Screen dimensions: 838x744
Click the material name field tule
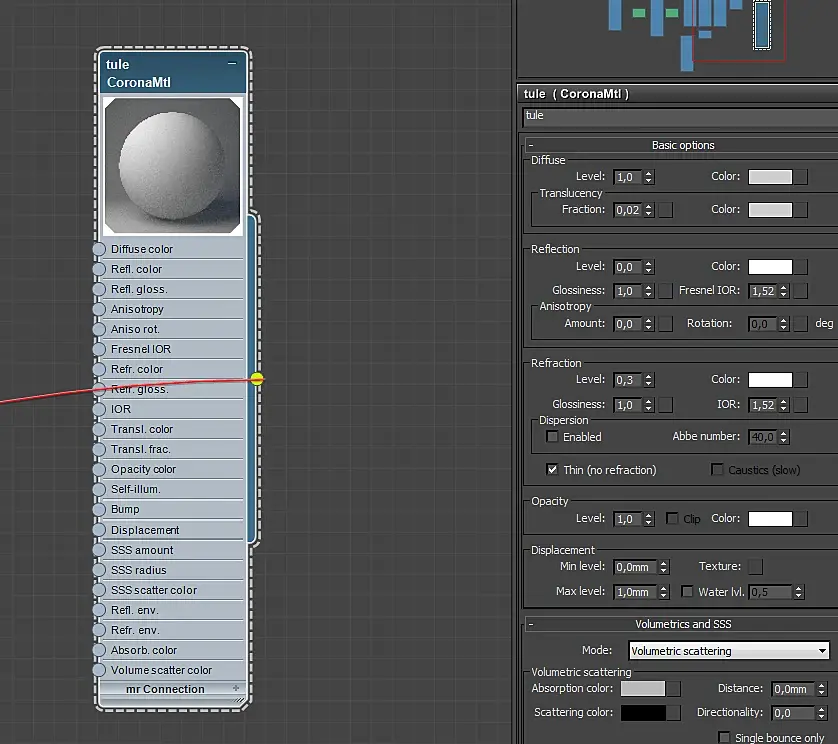680,117
